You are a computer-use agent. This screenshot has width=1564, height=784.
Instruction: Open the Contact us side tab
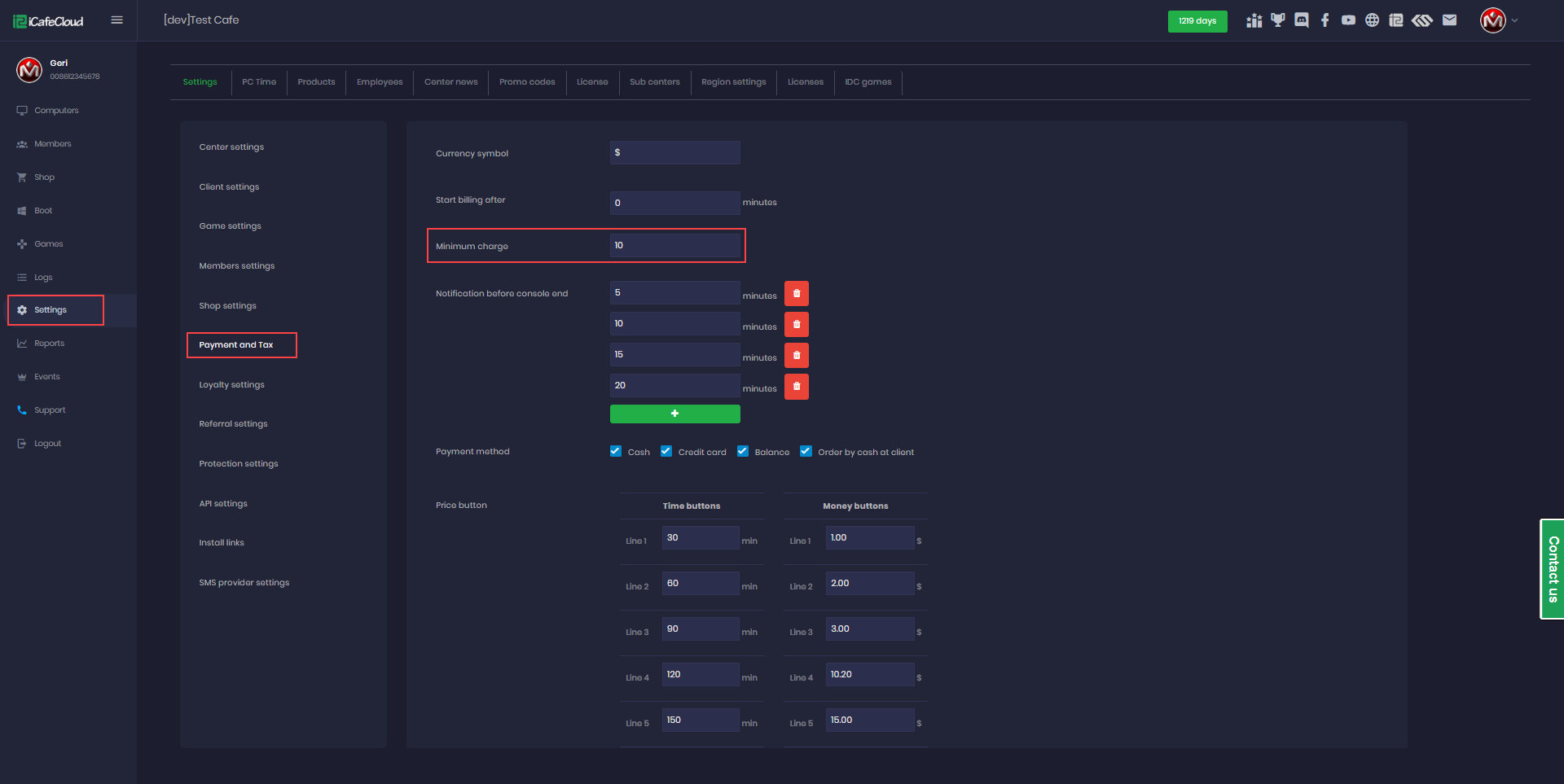[1553, 569]
